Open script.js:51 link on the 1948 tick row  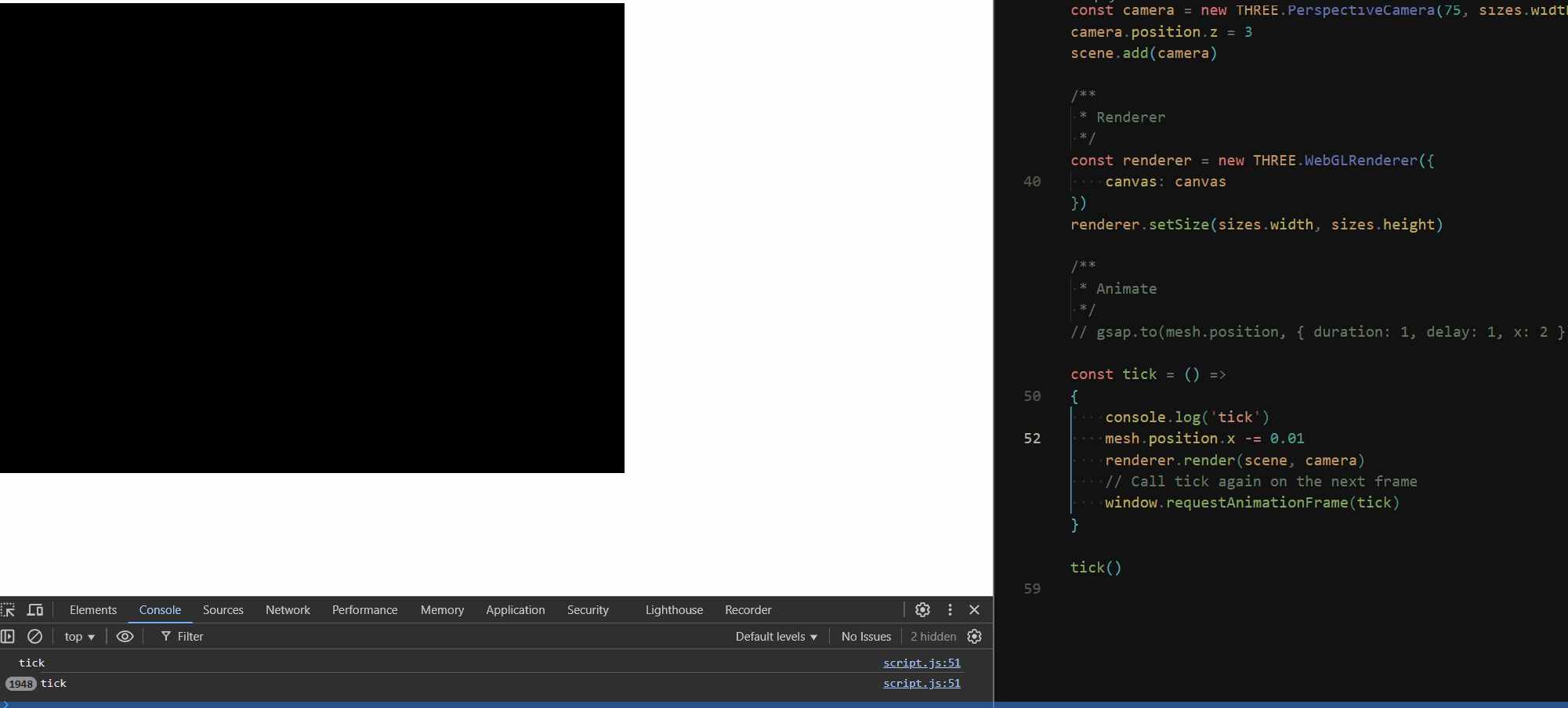922,684
